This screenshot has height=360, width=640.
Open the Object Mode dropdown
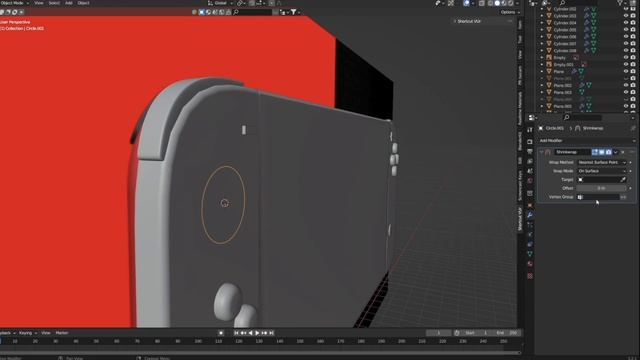tap(14, 3)
